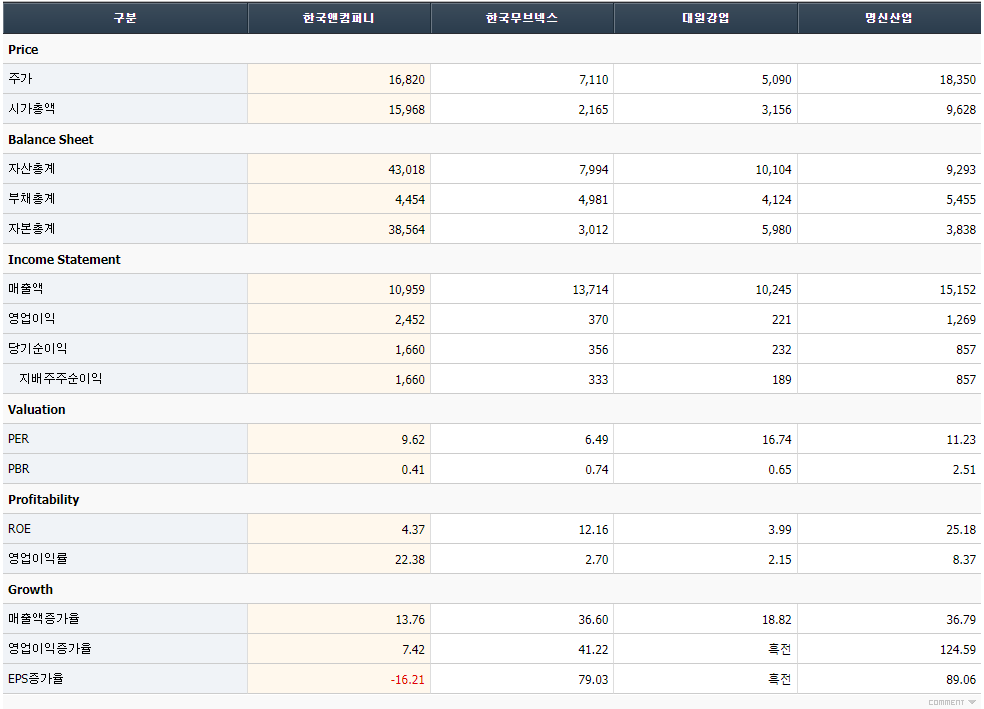This screenshot has height=709, width=984.
Task: Select stock price value 16,820
Action: [x=407, y=80]
